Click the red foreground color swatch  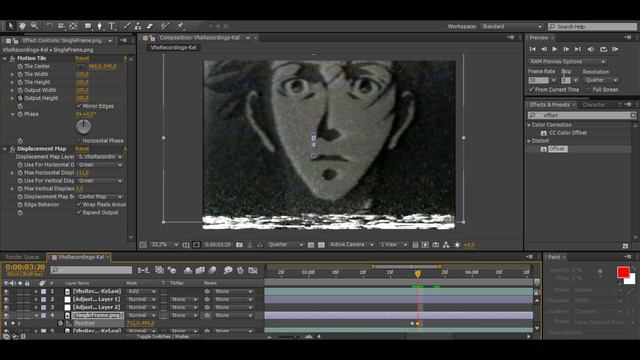coord(623,272)
